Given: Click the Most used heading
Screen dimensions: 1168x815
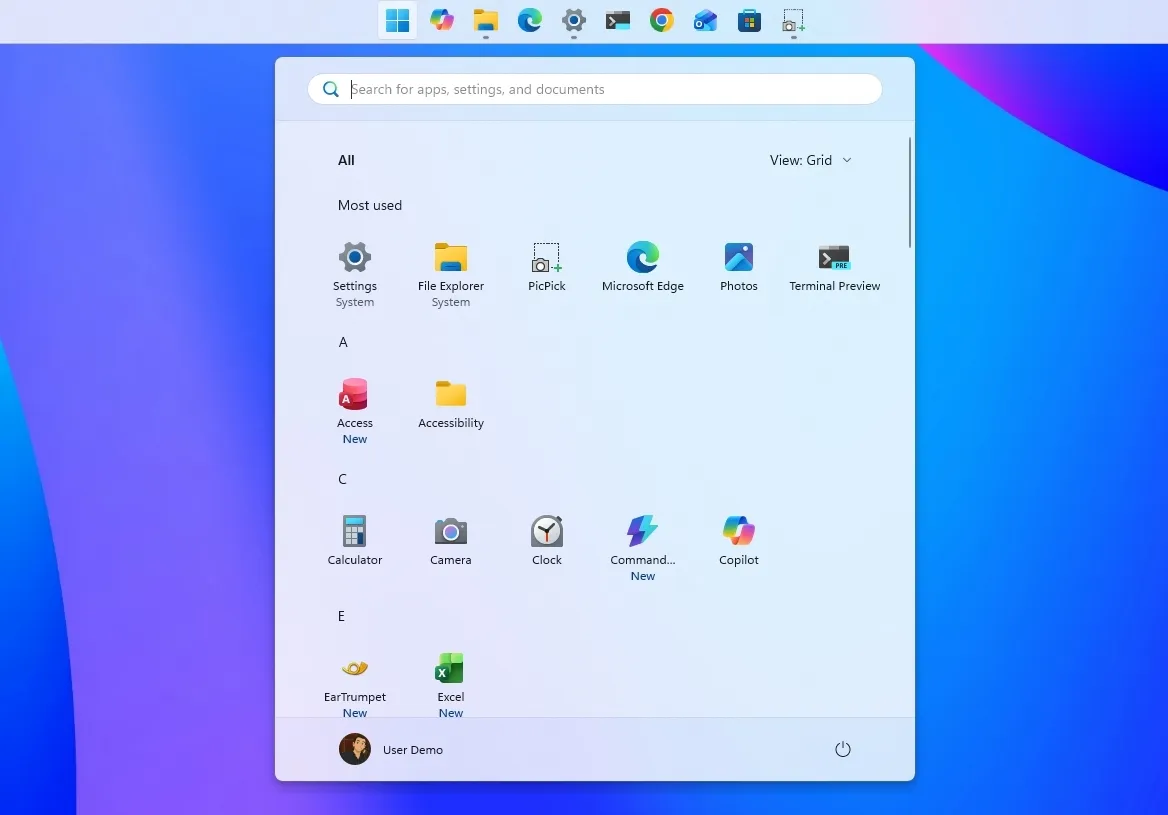Looking at the screenshot, I should 369,205.
